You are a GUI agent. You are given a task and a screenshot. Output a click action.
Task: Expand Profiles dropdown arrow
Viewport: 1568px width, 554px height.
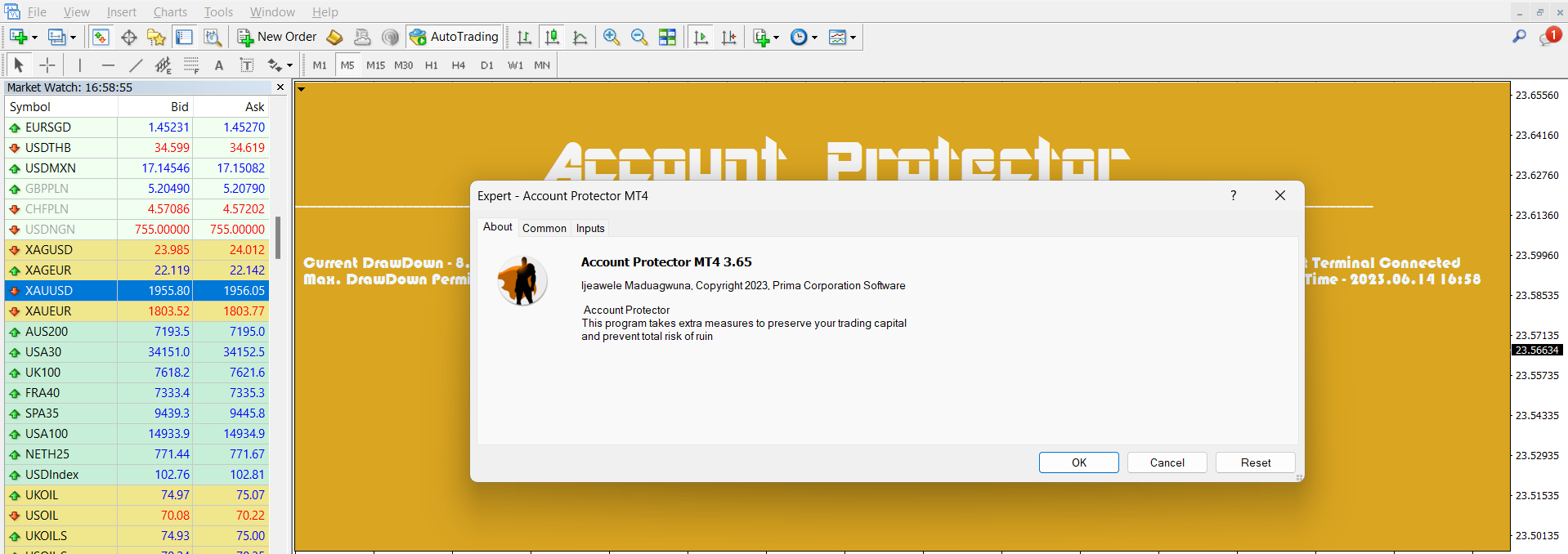point(73,38)
